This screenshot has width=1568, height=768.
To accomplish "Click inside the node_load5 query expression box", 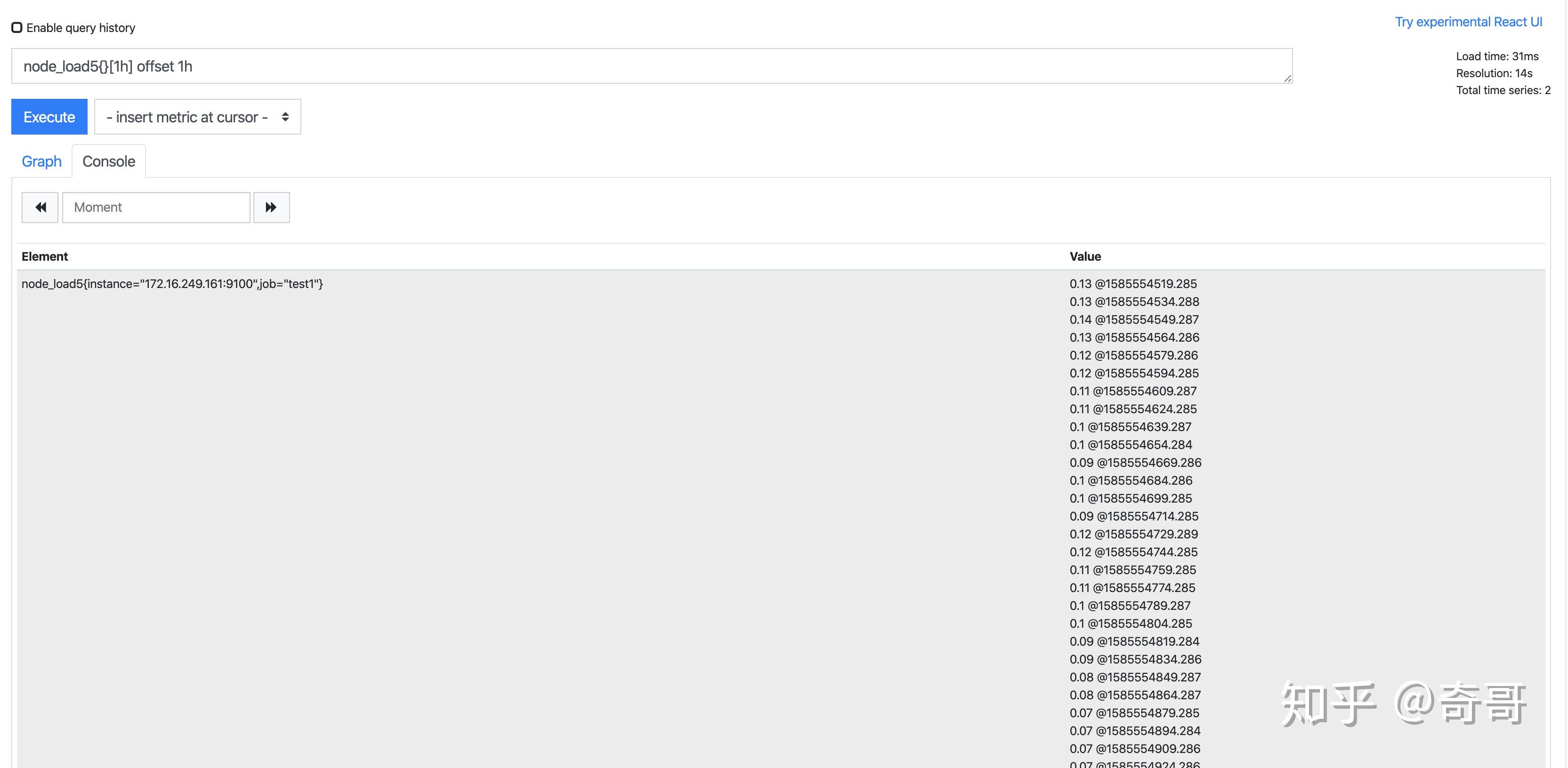I will coord(651,66).
